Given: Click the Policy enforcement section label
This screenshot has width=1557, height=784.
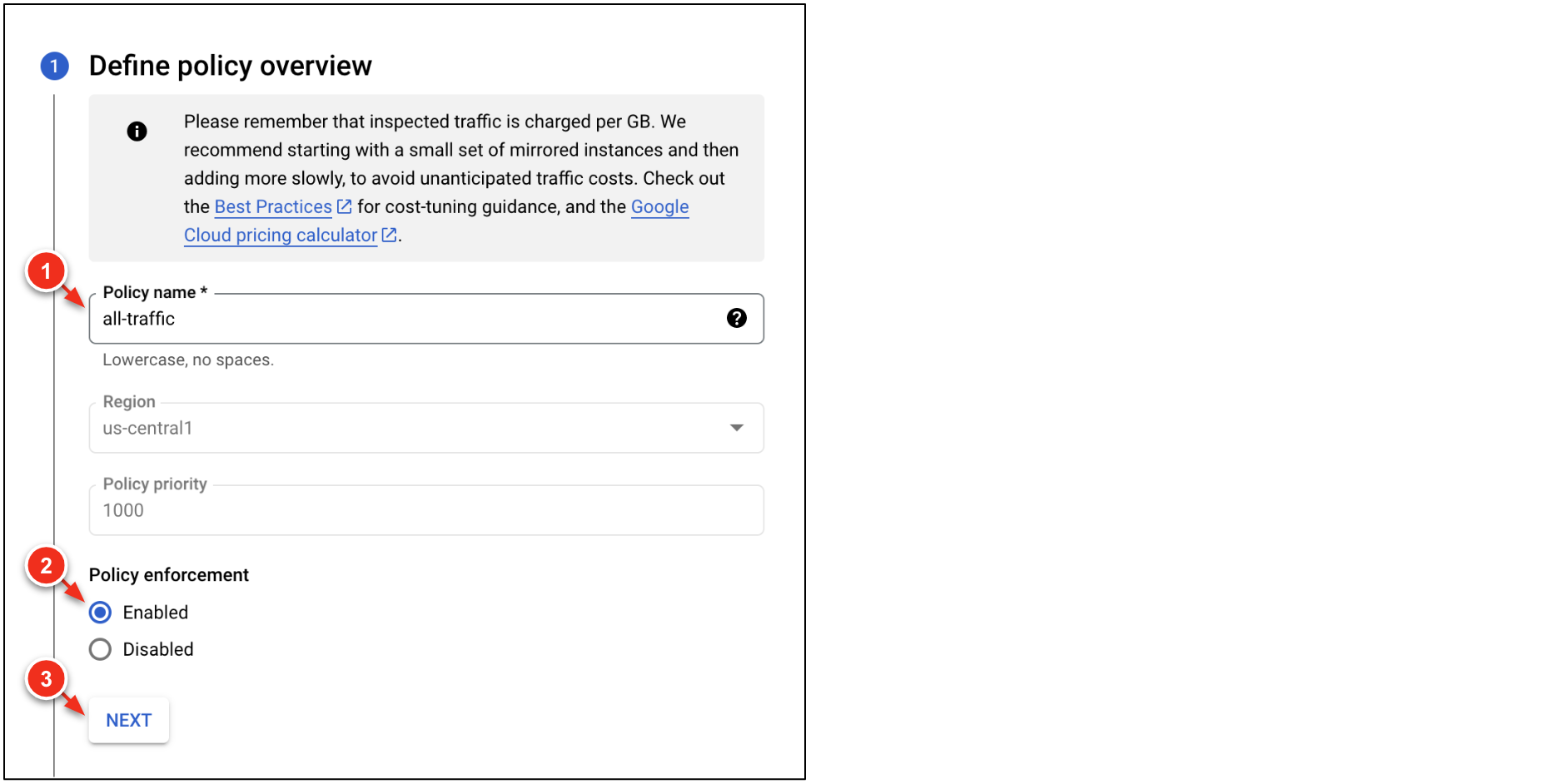Looking at the screenshot, I should 168,575.
